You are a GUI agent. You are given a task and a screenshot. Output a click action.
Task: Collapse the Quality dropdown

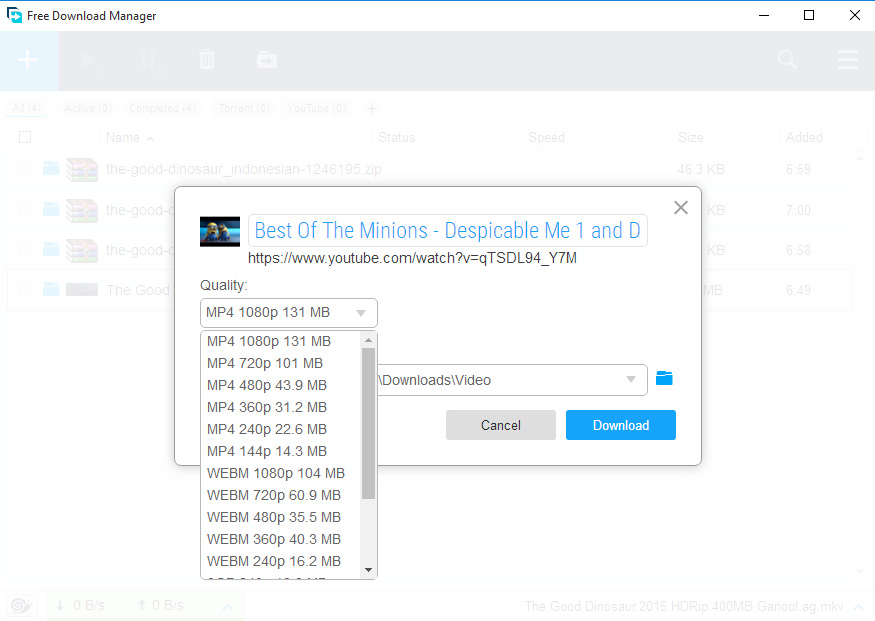tap(363, 313)
